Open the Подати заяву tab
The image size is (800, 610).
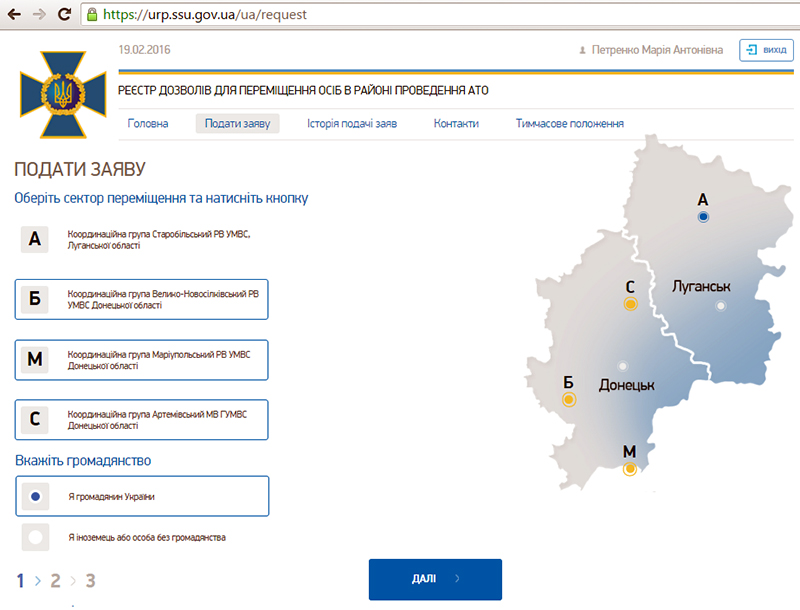click(x=237, y=123)
